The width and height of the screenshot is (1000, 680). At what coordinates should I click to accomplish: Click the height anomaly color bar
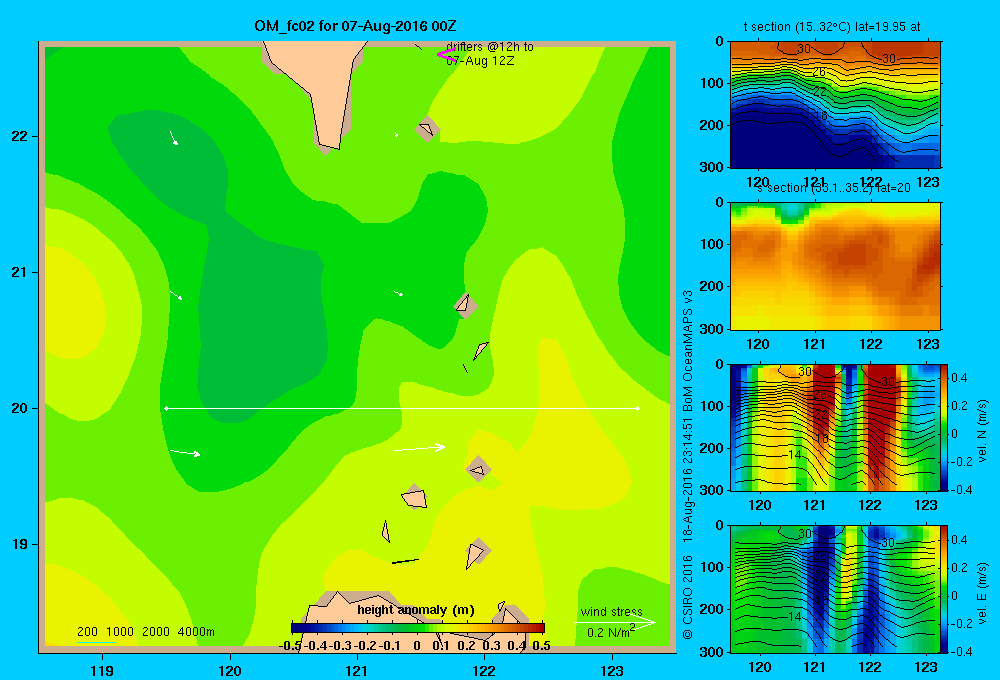(x=418, y=627)
